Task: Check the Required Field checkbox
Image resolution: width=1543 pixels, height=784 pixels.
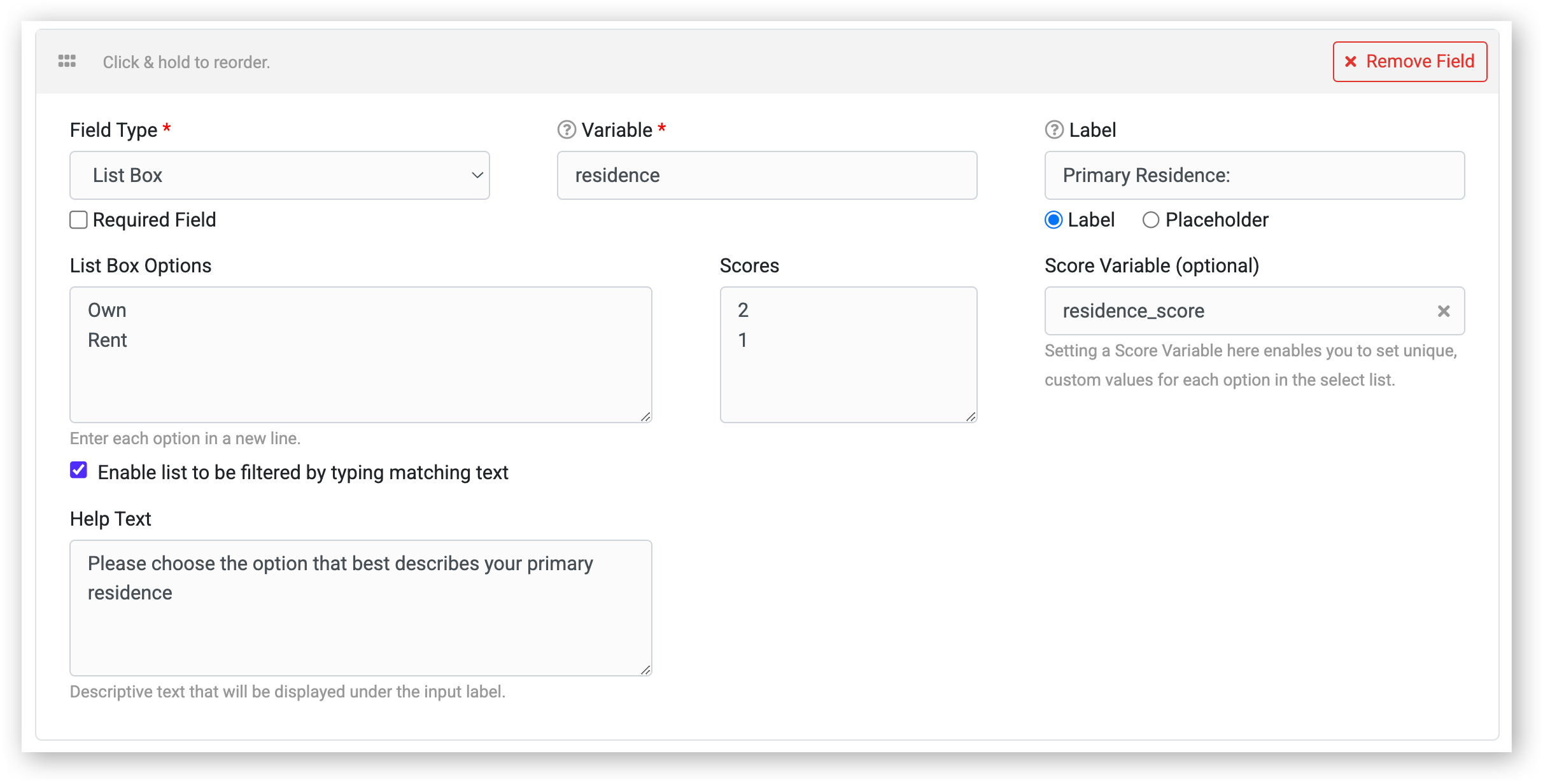Action: [x=78, y=220]
